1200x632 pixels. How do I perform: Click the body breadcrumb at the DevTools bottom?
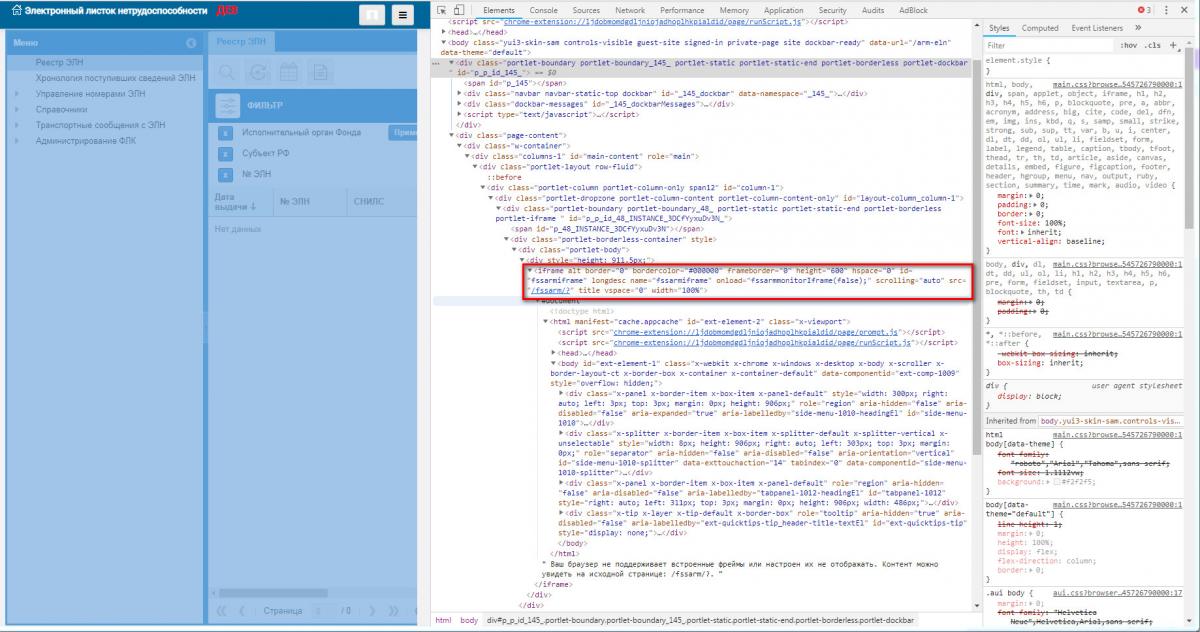469,621
